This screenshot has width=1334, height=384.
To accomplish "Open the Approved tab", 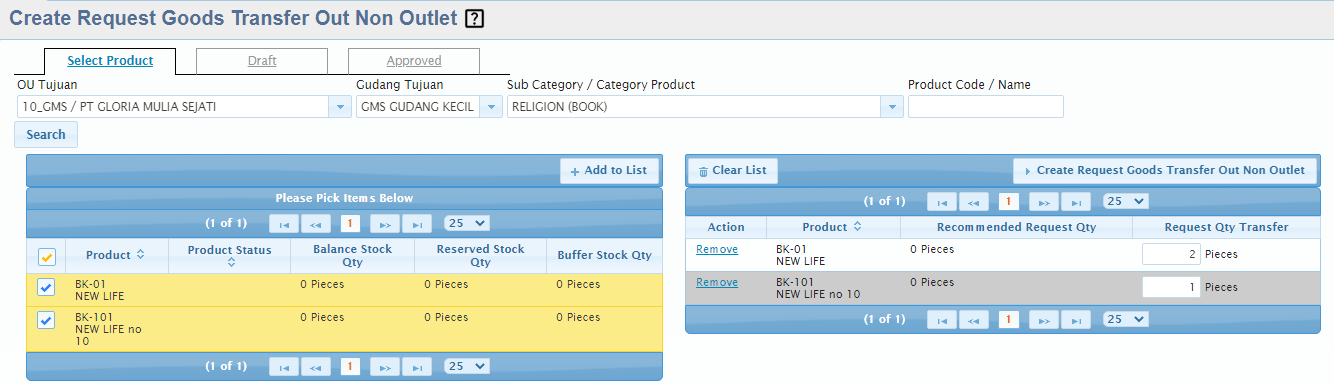I will point(414,61).
